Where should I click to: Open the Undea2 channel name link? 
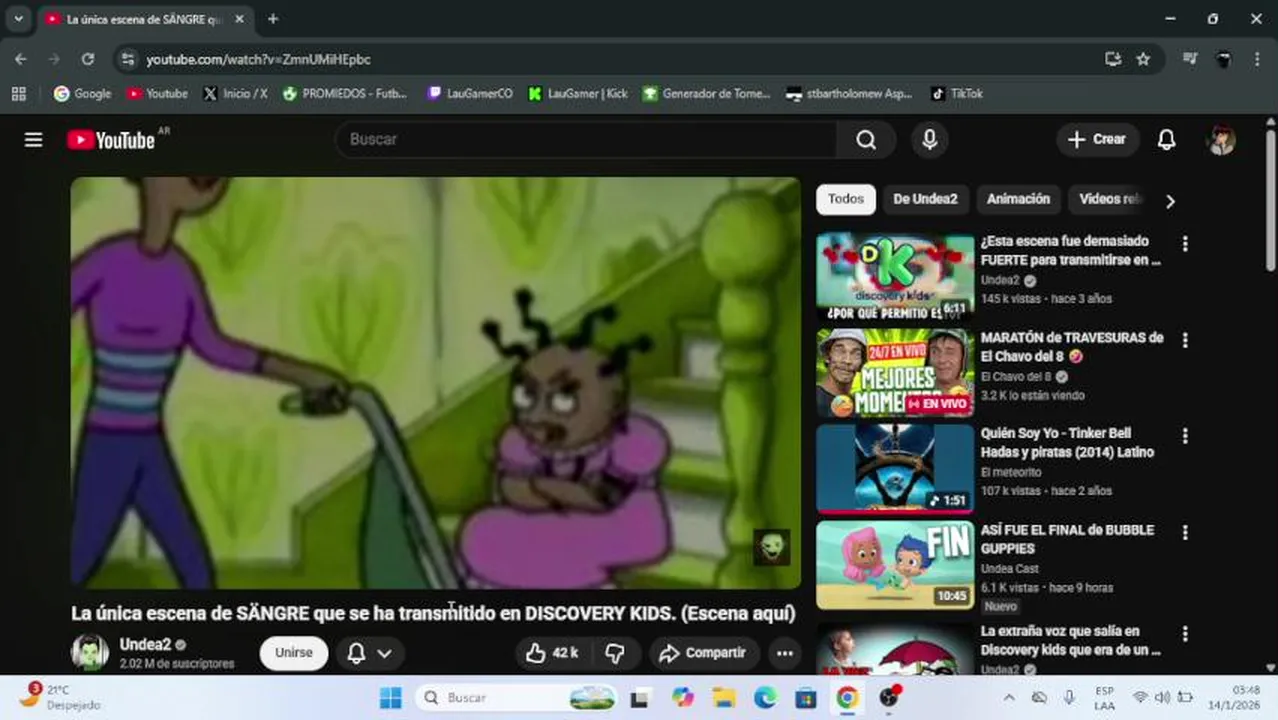point(145,644)
